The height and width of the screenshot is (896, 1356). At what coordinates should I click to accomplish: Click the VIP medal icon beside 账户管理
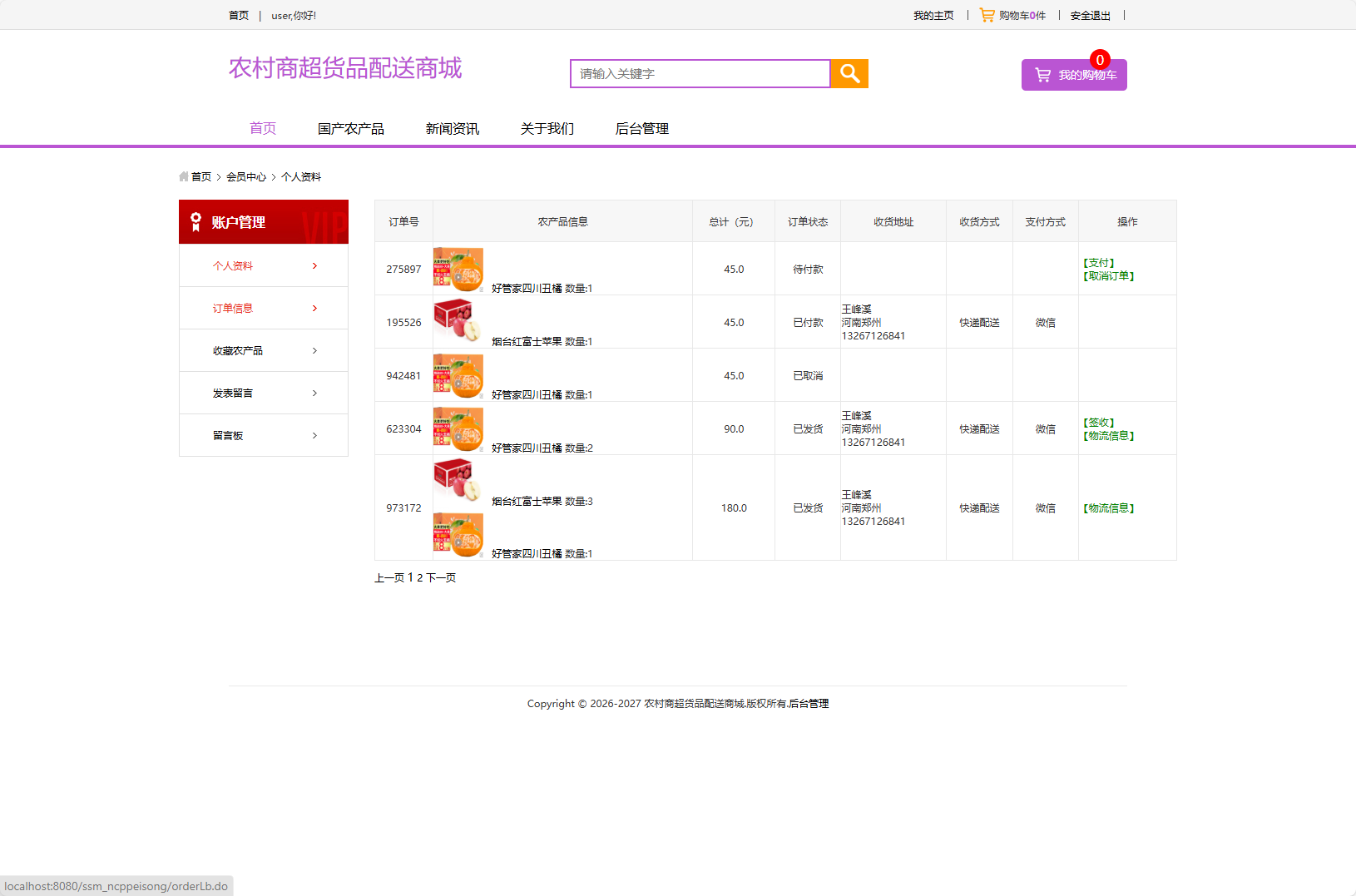coord(196,221)
